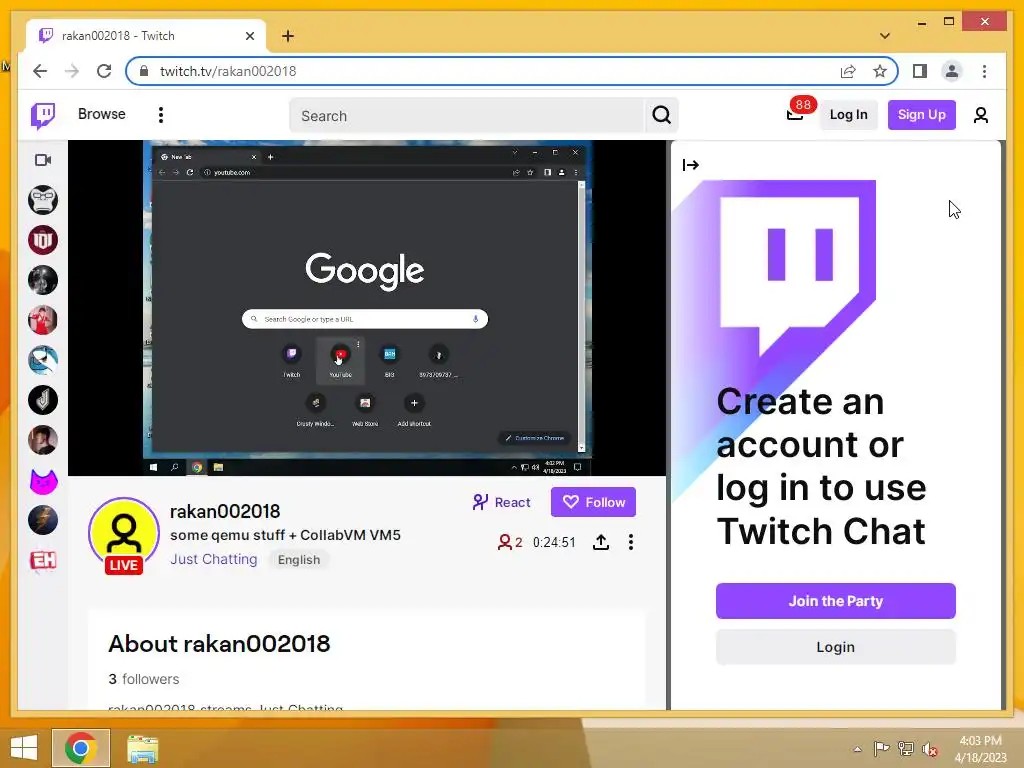Open the dark grayscale sidebar avatar below the red shield
Image resolution: width=1024 pixels, height=768 pixels.
[x=43, y=280]
